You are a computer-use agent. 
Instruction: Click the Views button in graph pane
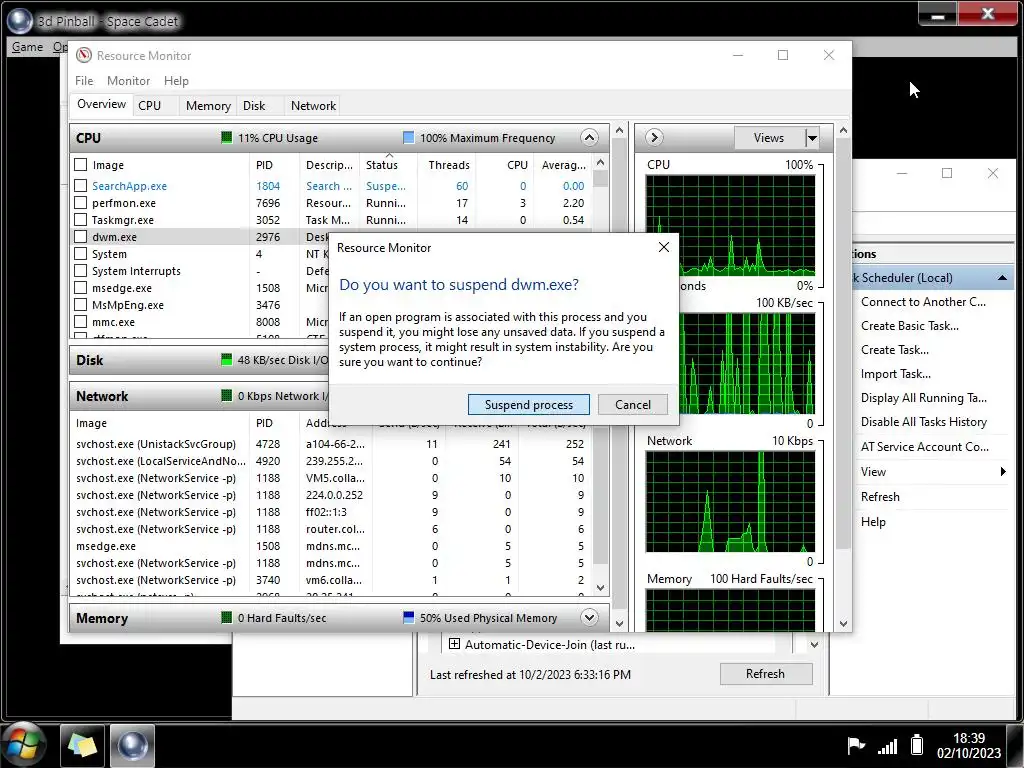pos(769,138)
